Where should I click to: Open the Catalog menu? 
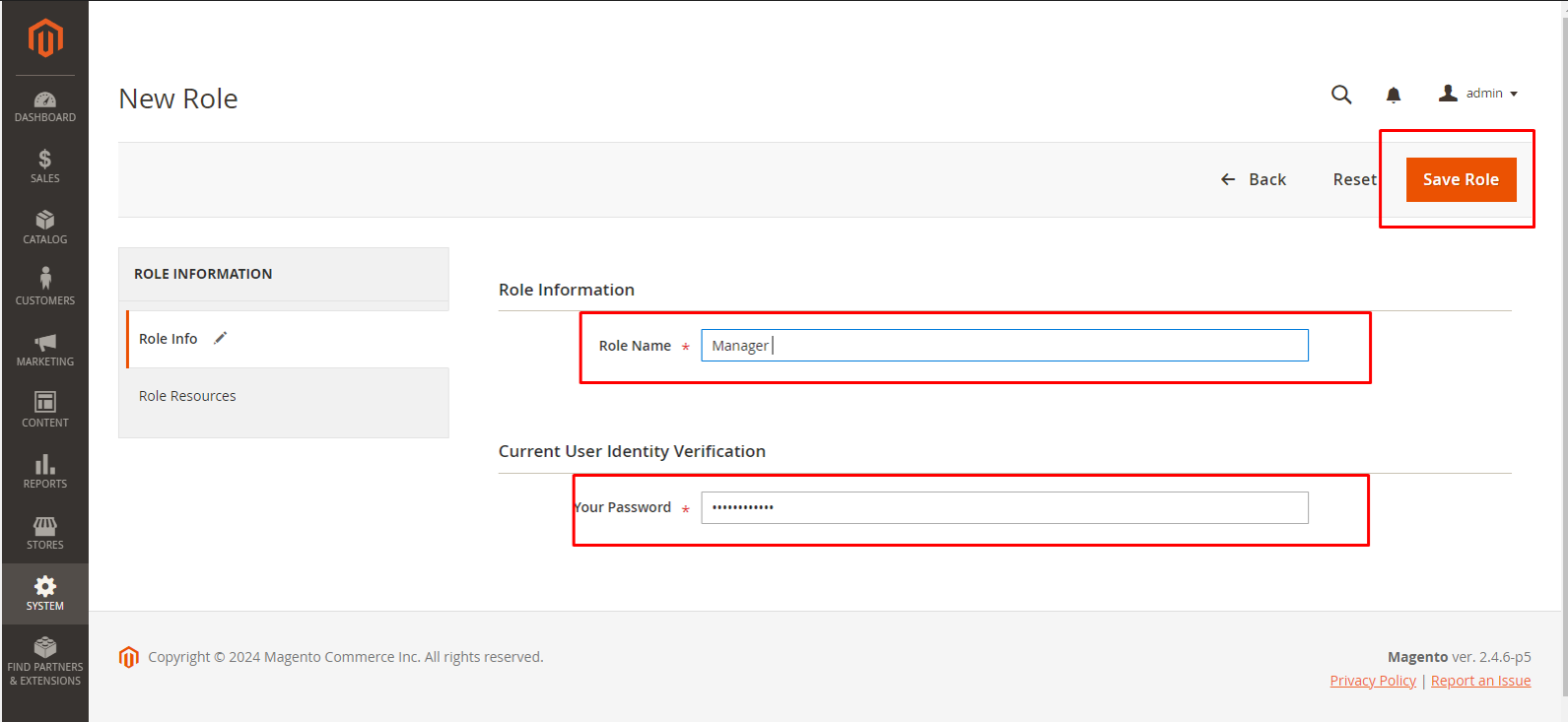point(45,227)
